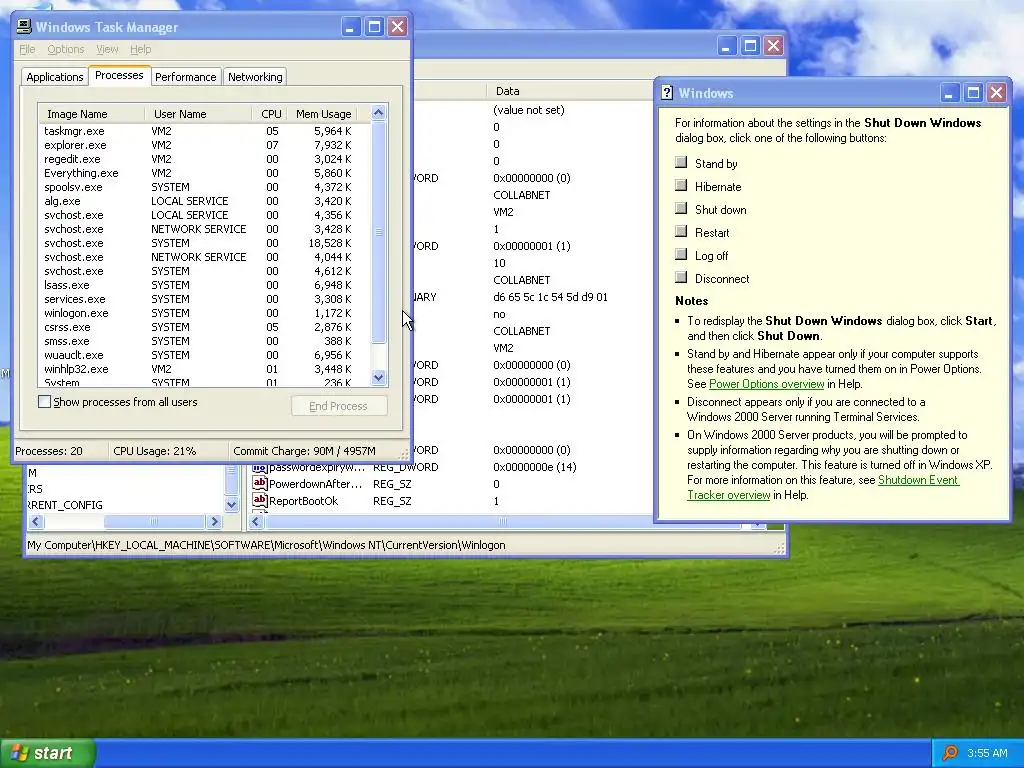Click the taskbar clock showing 3:55 AM
Viewport: 1024px width, 768px height.
[x=987, y=753]
